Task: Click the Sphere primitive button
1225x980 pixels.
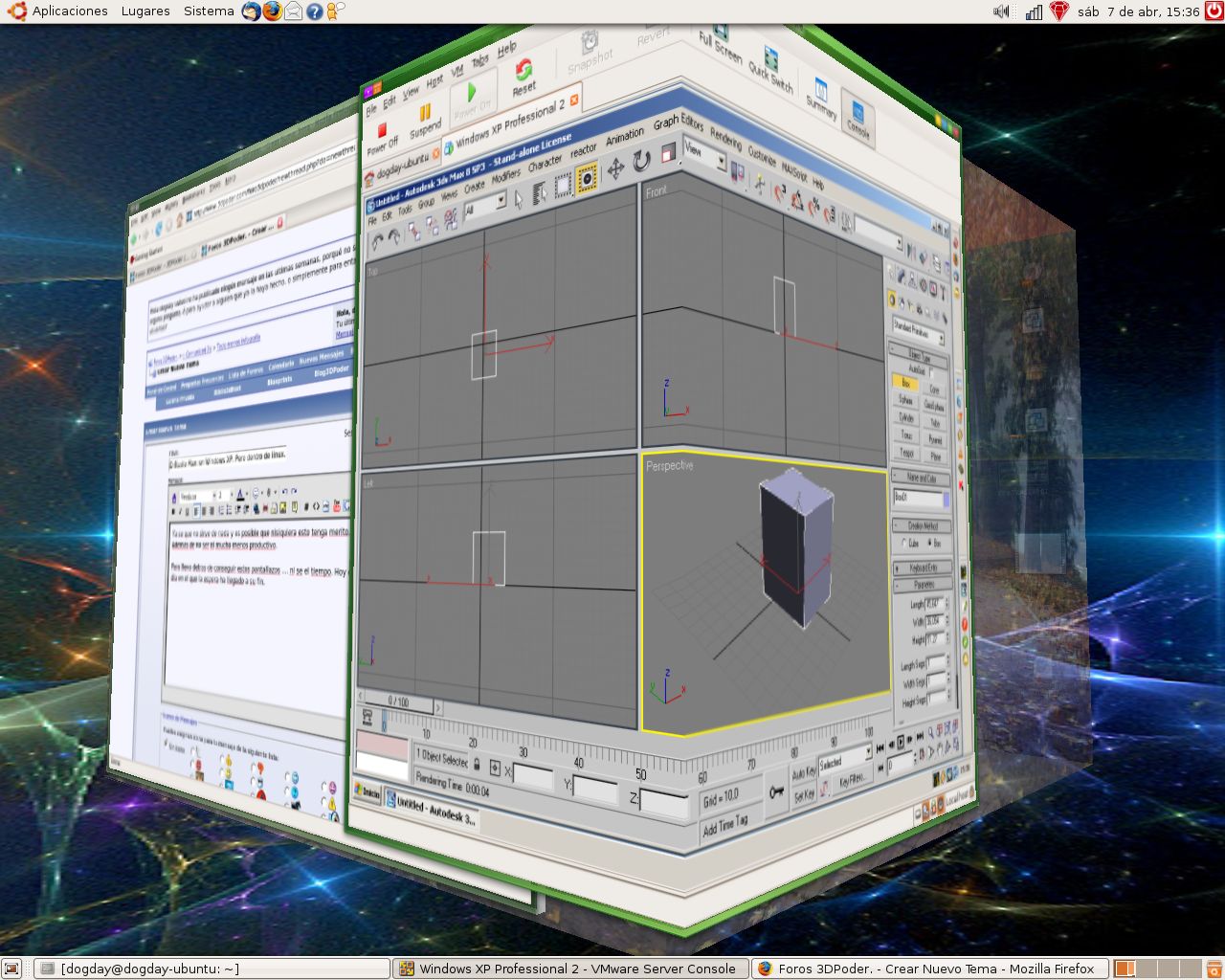Action: click(x=906, y=400)
